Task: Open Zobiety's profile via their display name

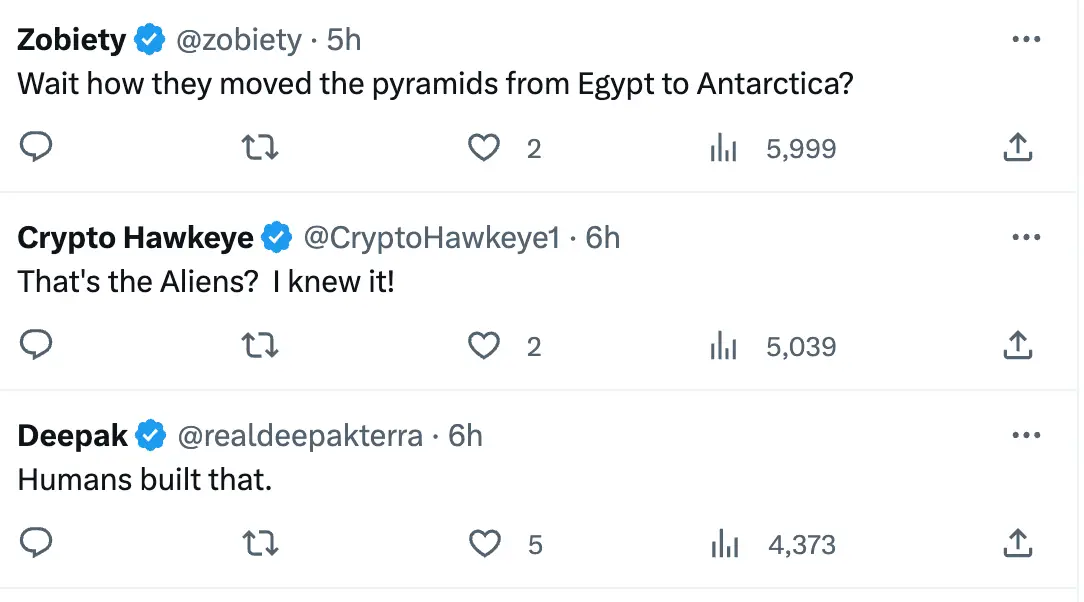Action: pos(68,38)
